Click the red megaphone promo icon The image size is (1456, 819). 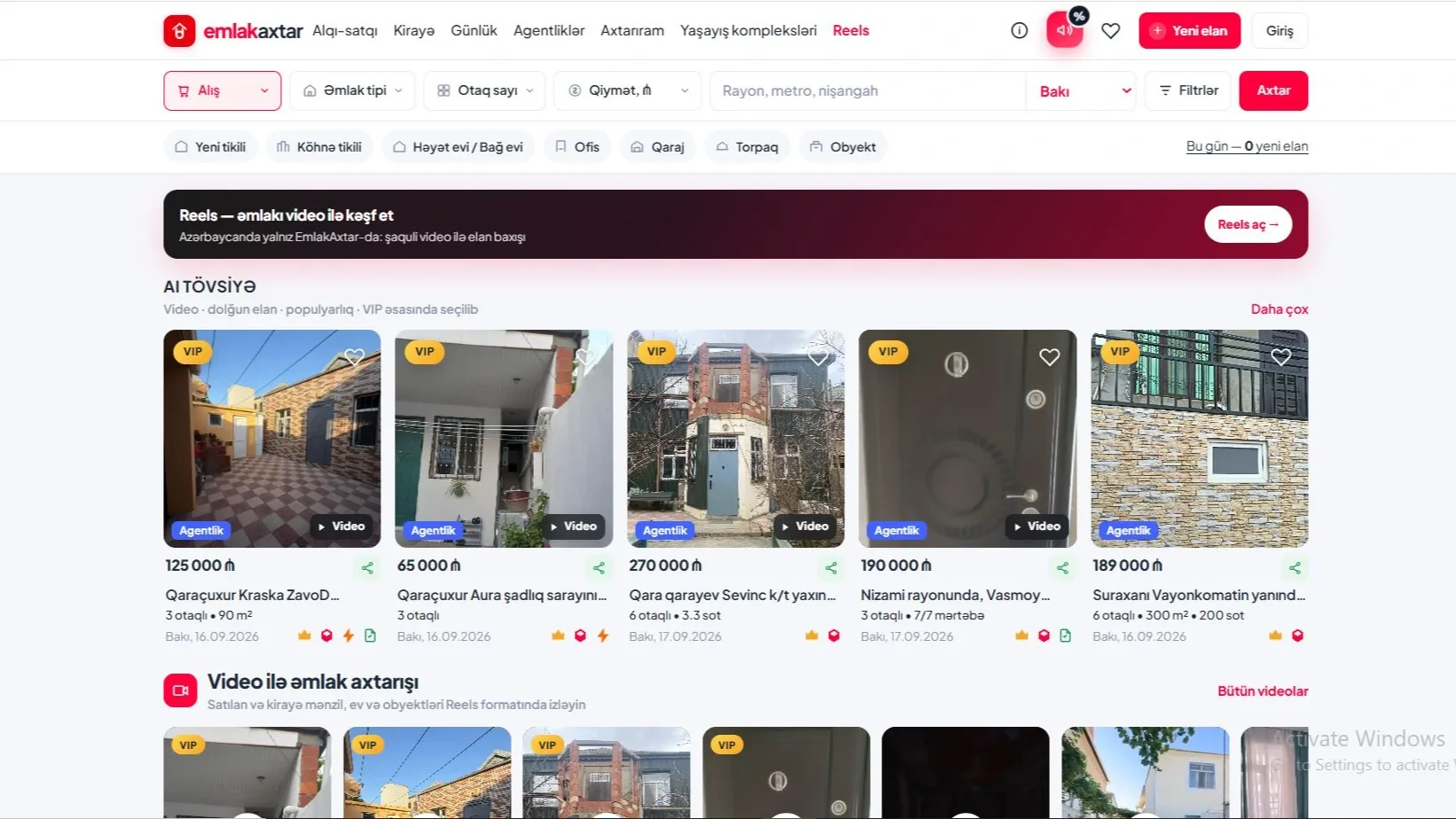click(1064, 30)
